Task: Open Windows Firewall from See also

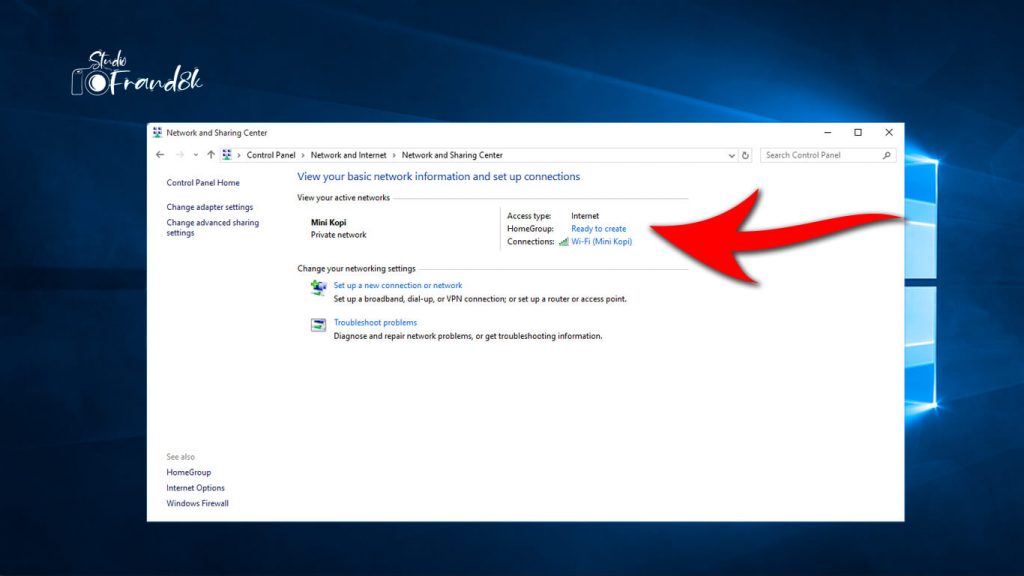Action: pos(195,502)
